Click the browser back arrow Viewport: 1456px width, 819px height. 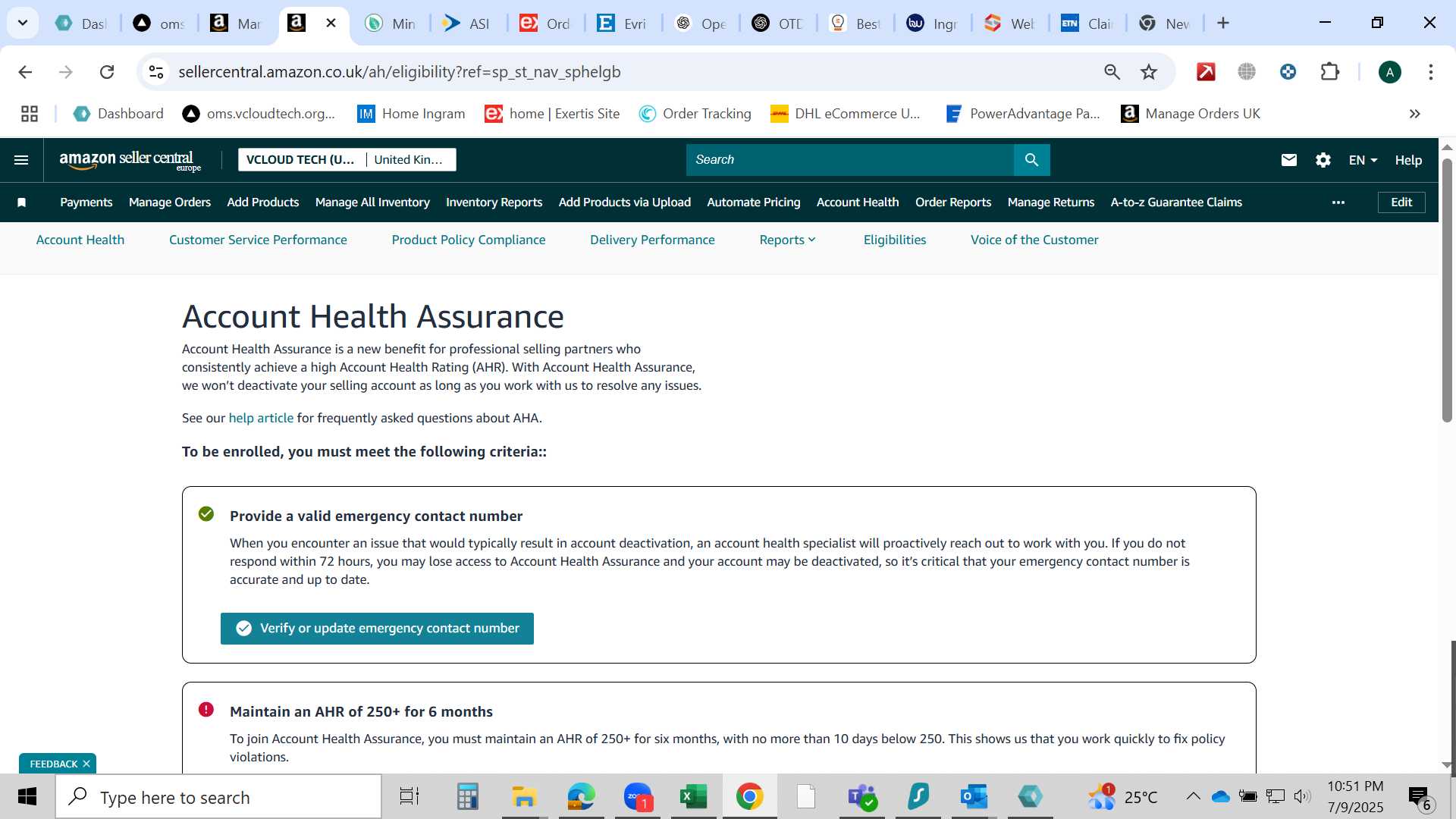pos(25,72)
